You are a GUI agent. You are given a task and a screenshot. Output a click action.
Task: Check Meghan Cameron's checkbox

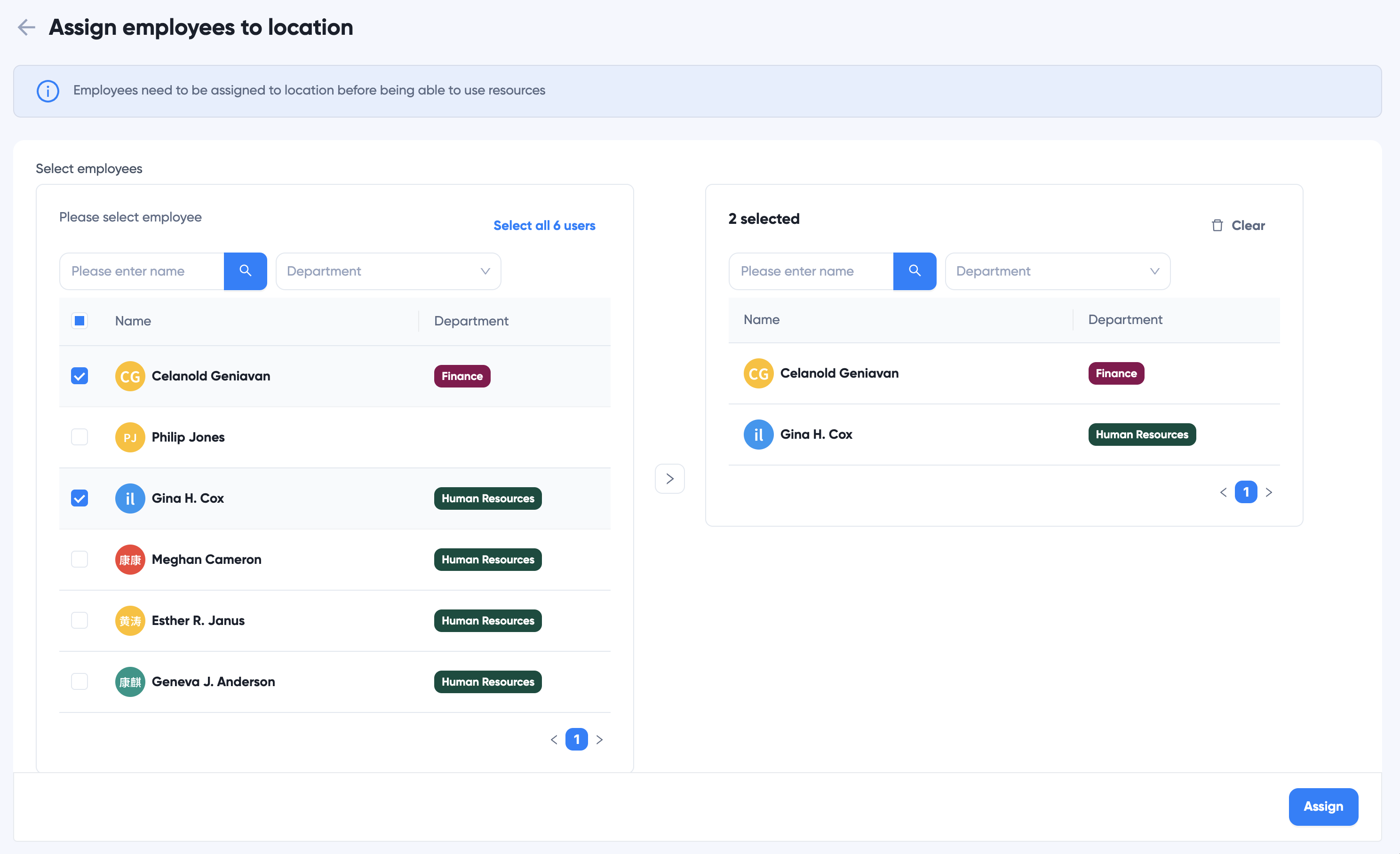[x=80, y=559]
